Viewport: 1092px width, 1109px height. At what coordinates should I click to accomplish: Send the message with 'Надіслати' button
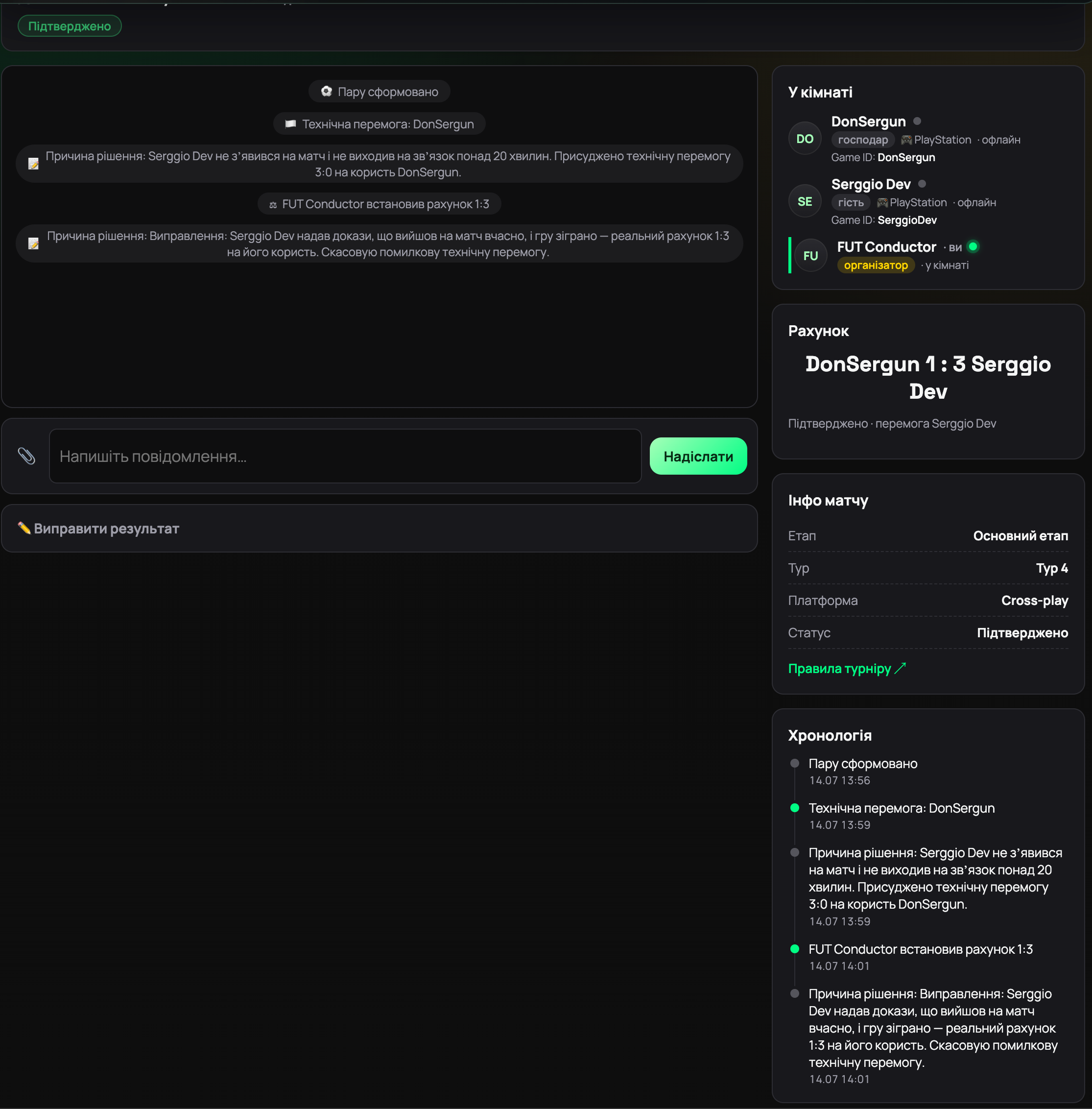698,456
